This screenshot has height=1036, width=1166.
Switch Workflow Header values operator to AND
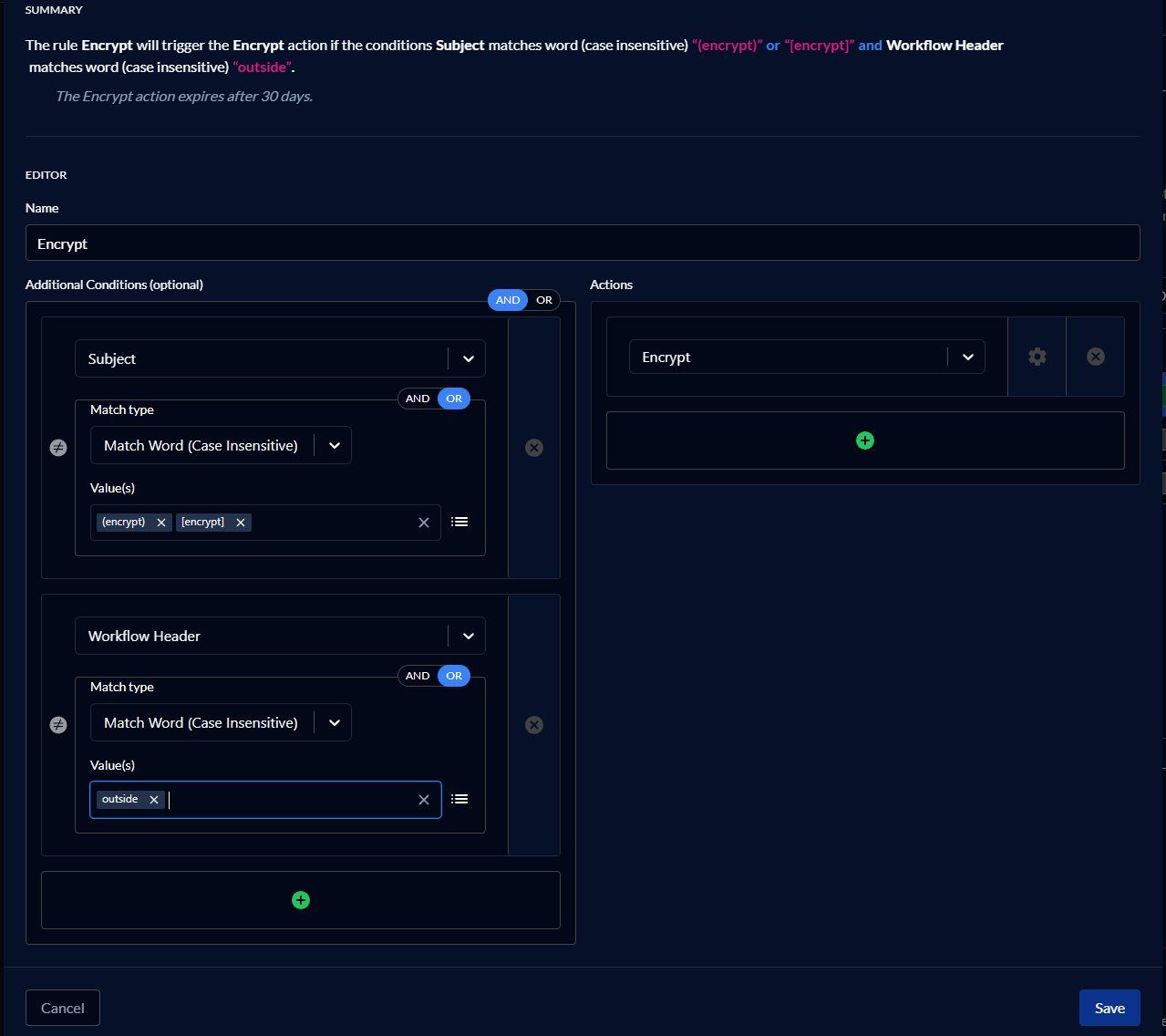point(418,676)
